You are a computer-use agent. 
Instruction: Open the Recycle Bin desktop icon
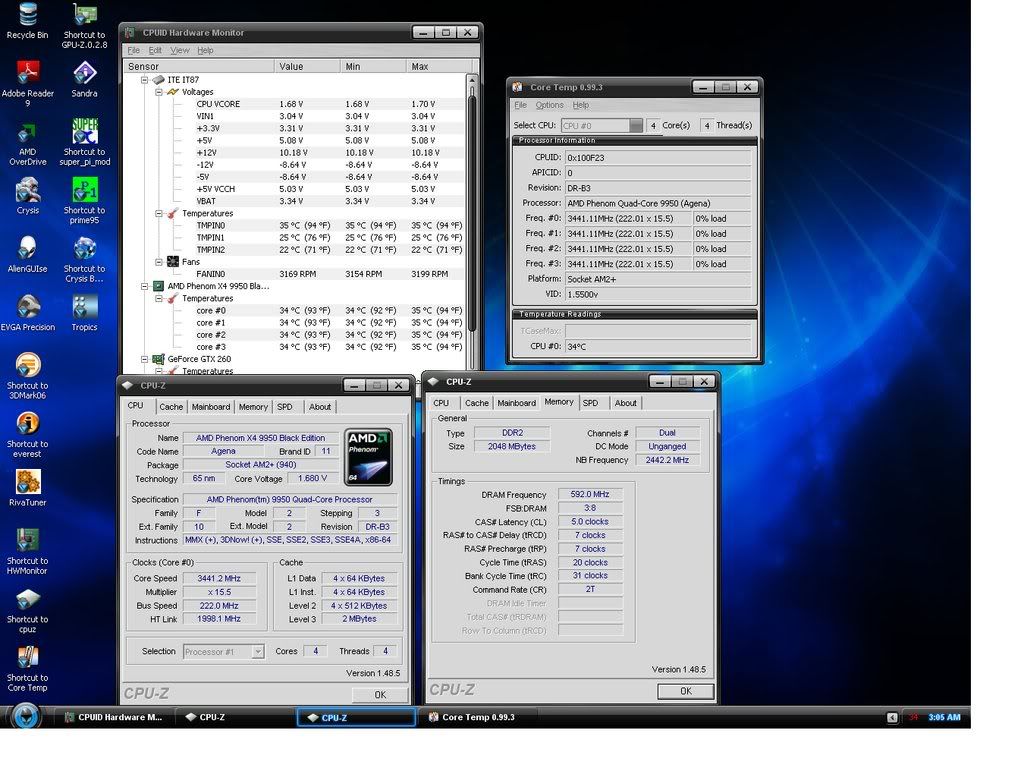click(27, 20)
